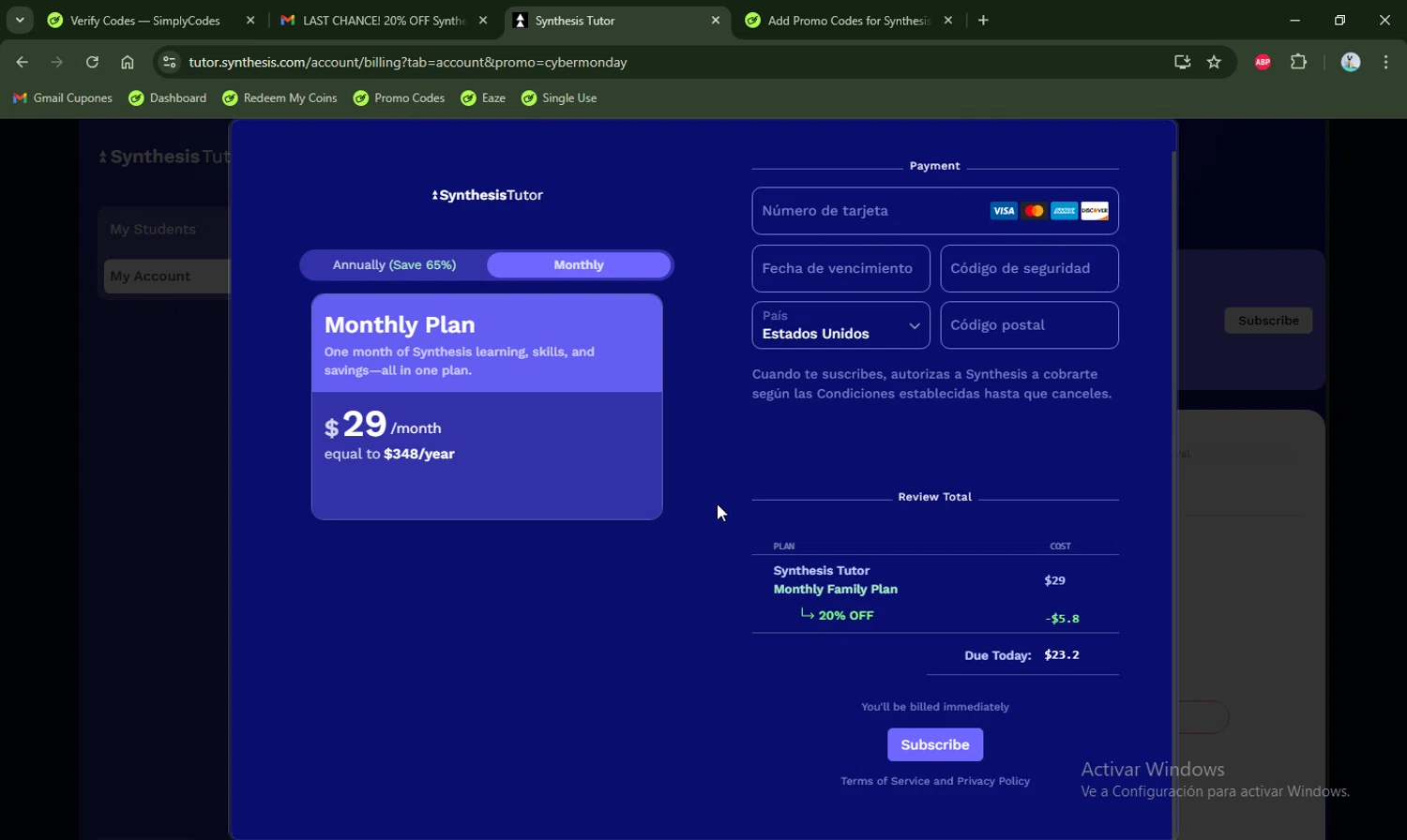Click the American Express icon
This screenshot has height=840, width=1407.
click(1064, 211)
